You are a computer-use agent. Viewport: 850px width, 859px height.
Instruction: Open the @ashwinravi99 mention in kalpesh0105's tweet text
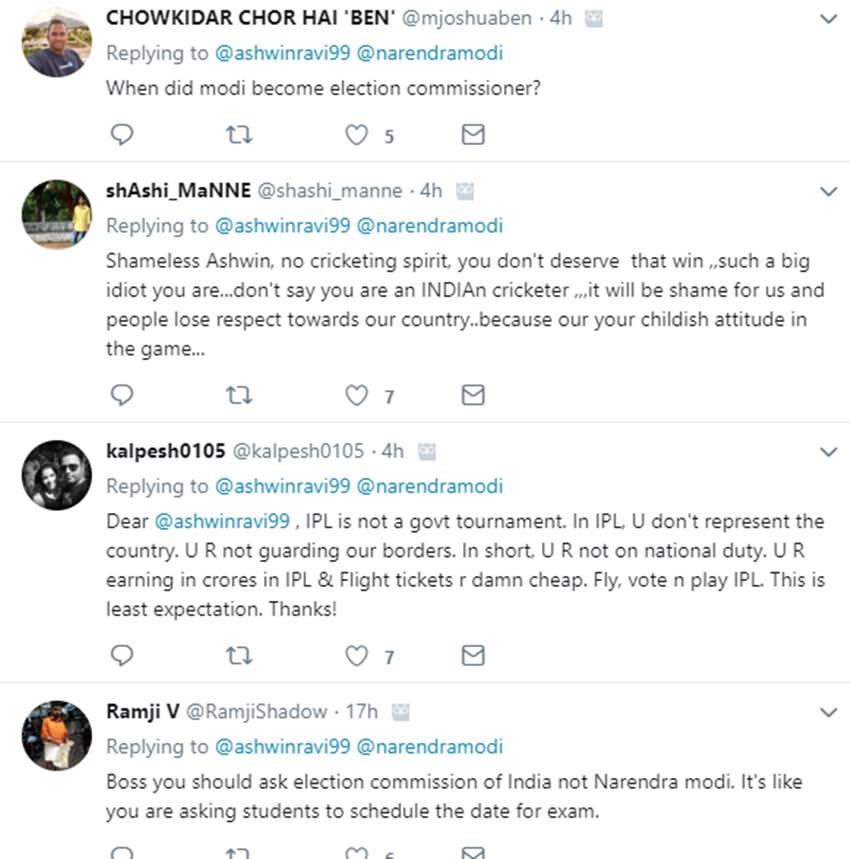[221, 522]
